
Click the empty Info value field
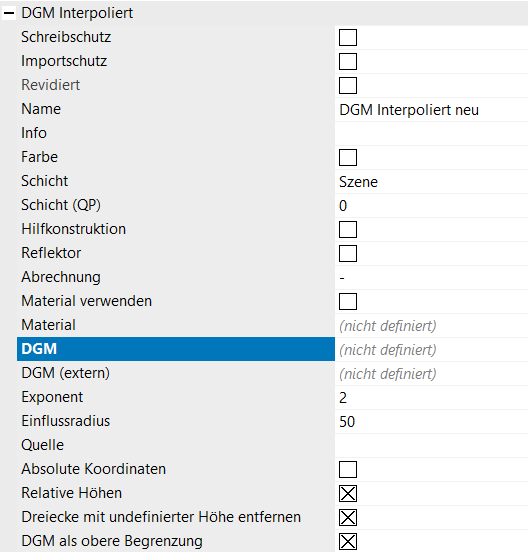coord(431,133)
